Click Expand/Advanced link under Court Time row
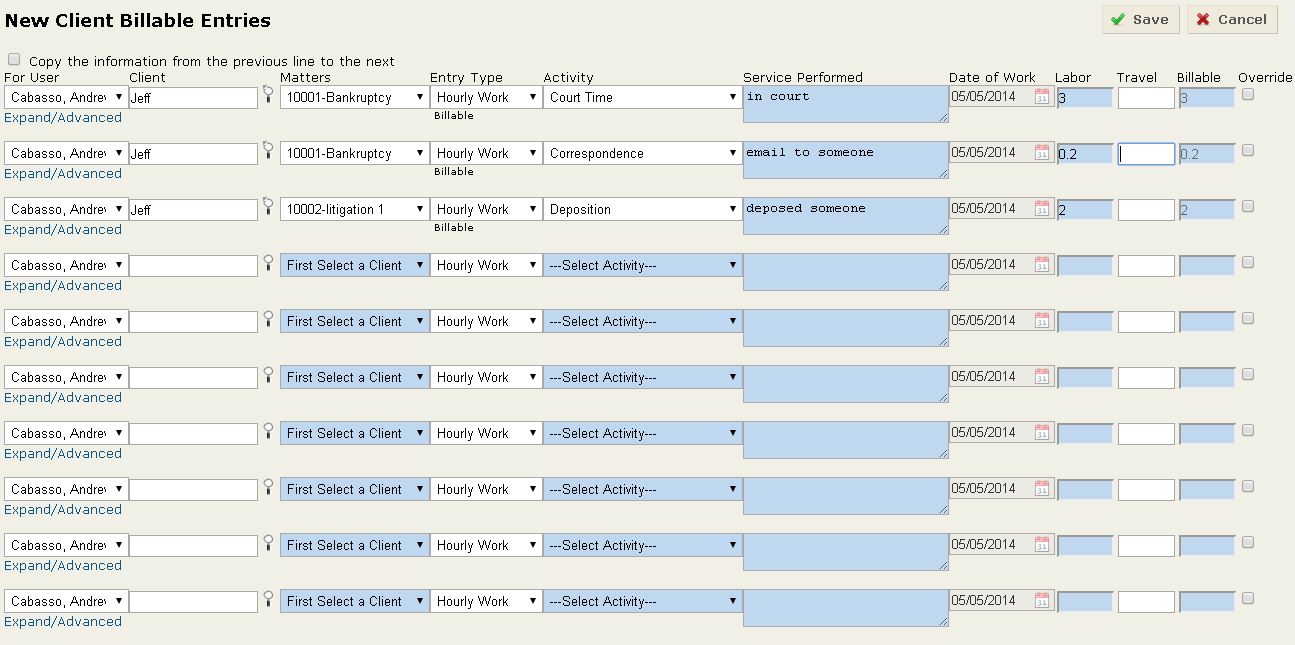Screen dimensions: 1295x645 point(63,117)
